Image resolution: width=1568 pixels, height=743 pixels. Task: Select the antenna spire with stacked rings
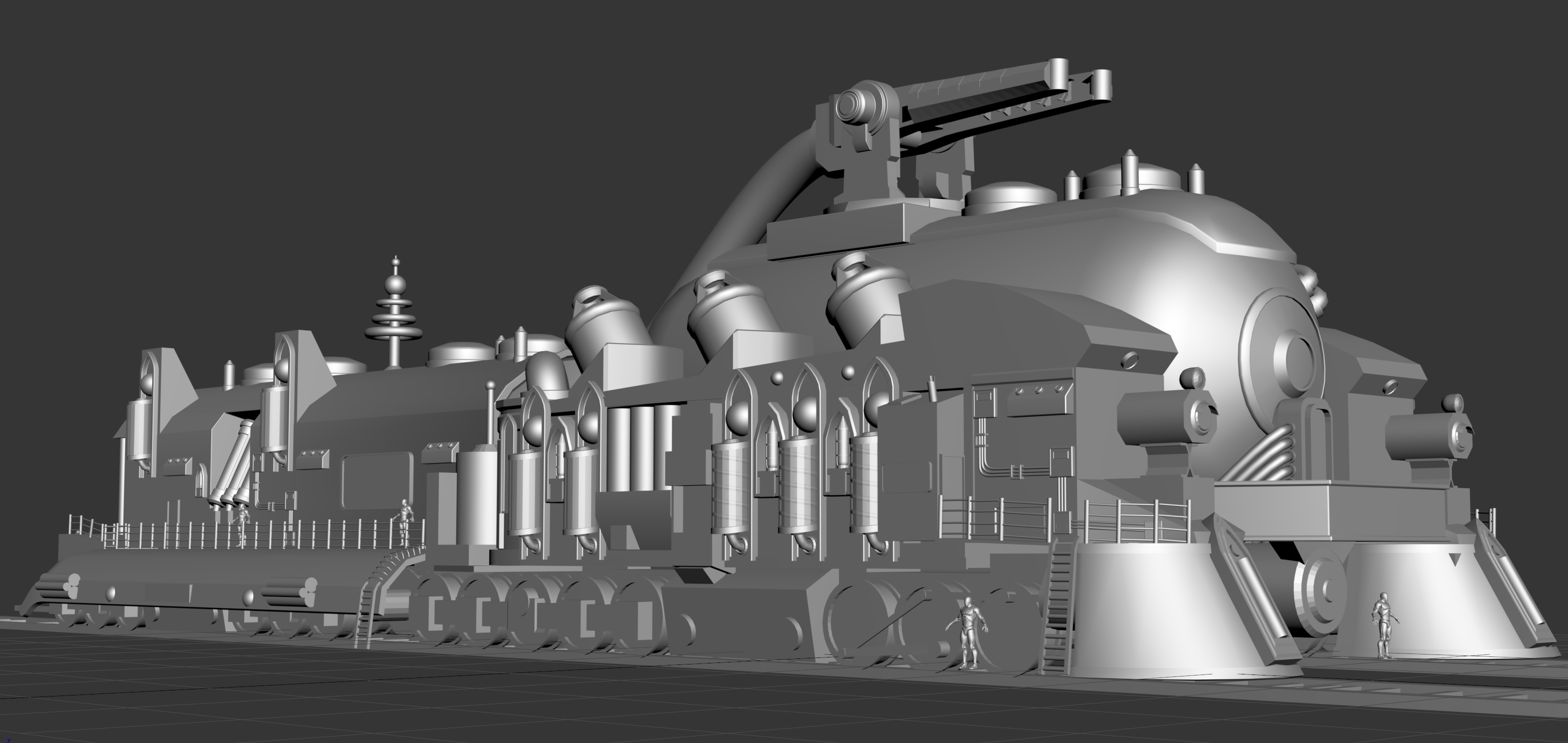[x=393, y=313]
